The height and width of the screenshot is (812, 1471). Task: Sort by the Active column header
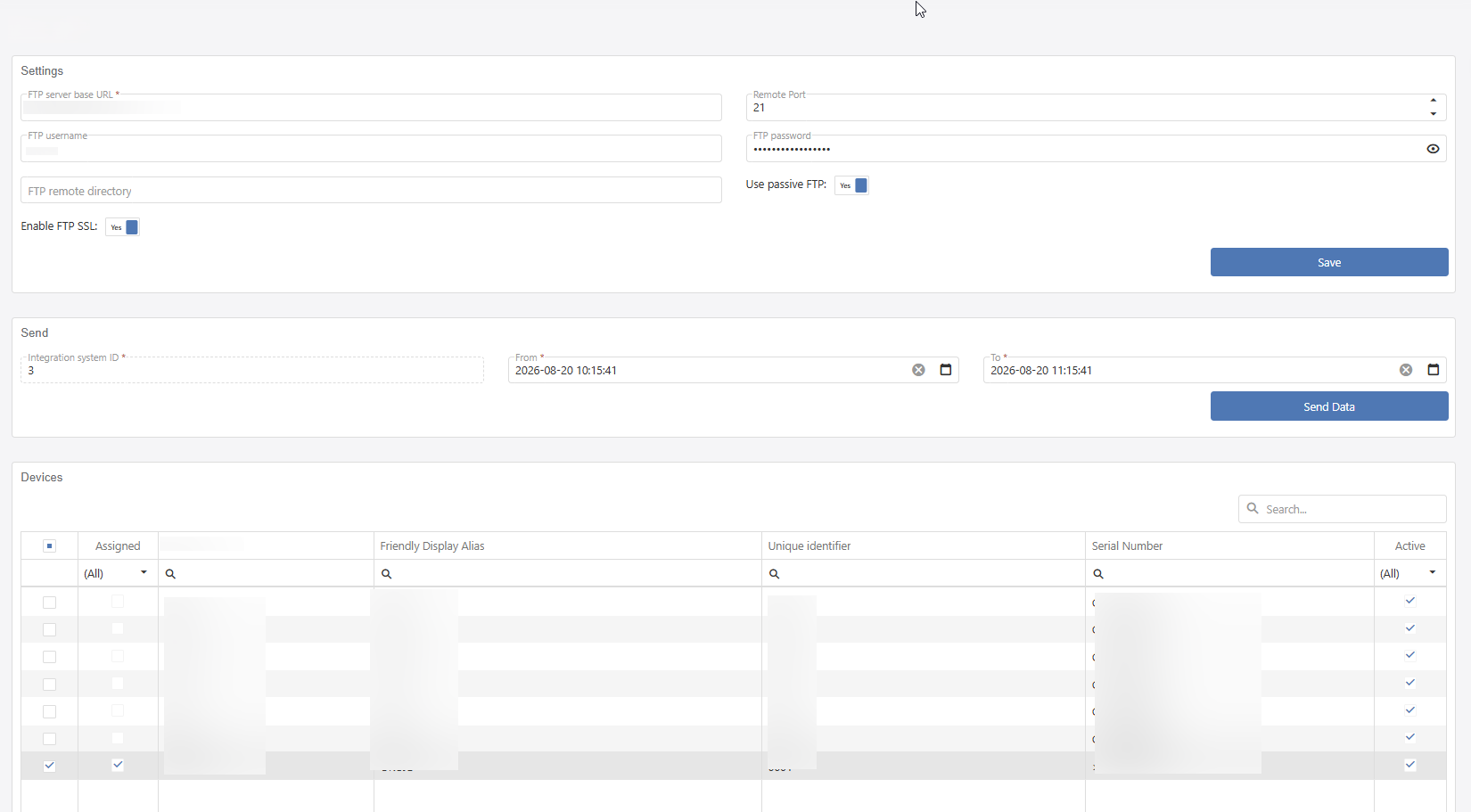pyautogui.click(x=1409, y=546)
